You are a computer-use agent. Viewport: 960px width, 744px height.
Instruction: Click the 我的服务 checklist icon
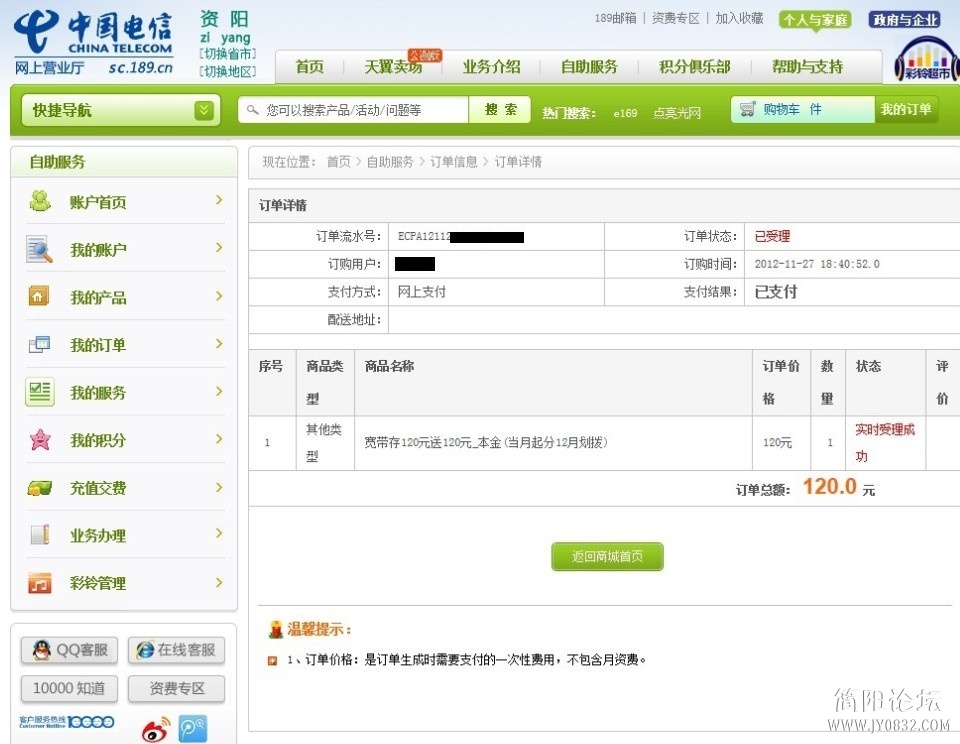pos(40,392)
